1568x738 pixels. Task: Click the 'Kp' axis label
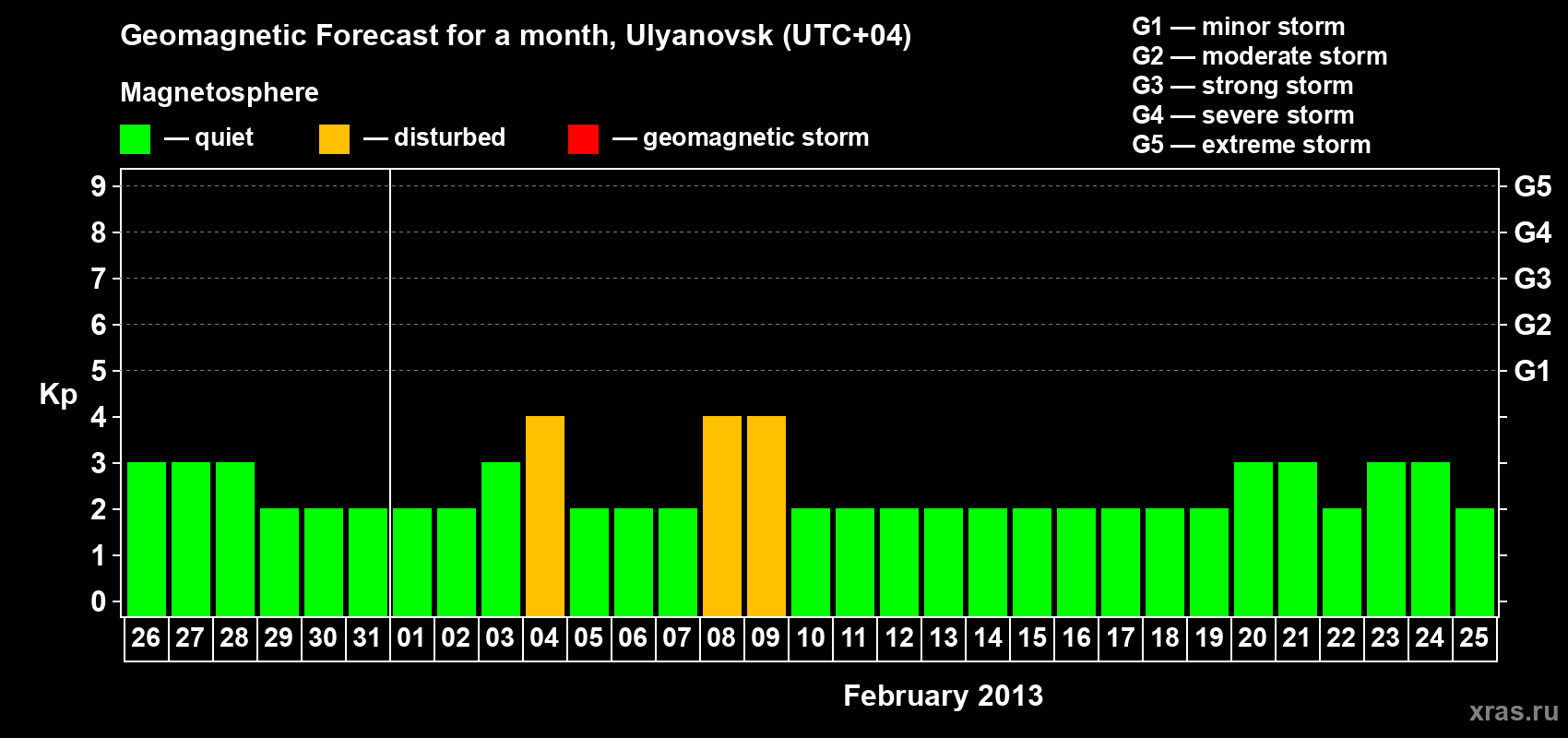[x=58, y=395]
